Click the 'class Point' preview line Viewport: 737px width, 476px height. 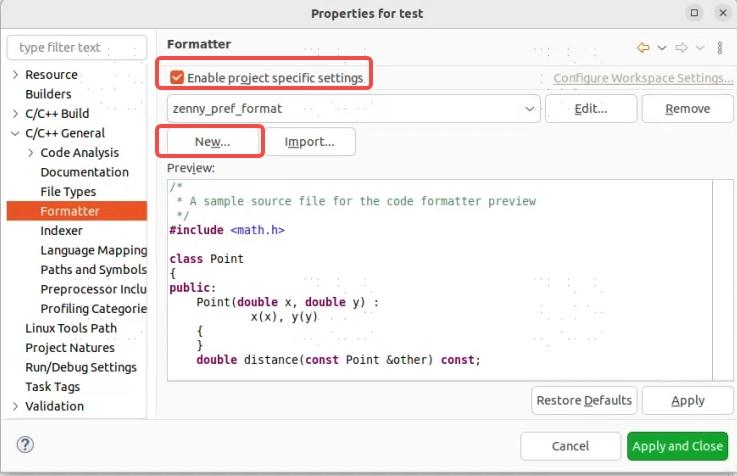pos(206,259)
